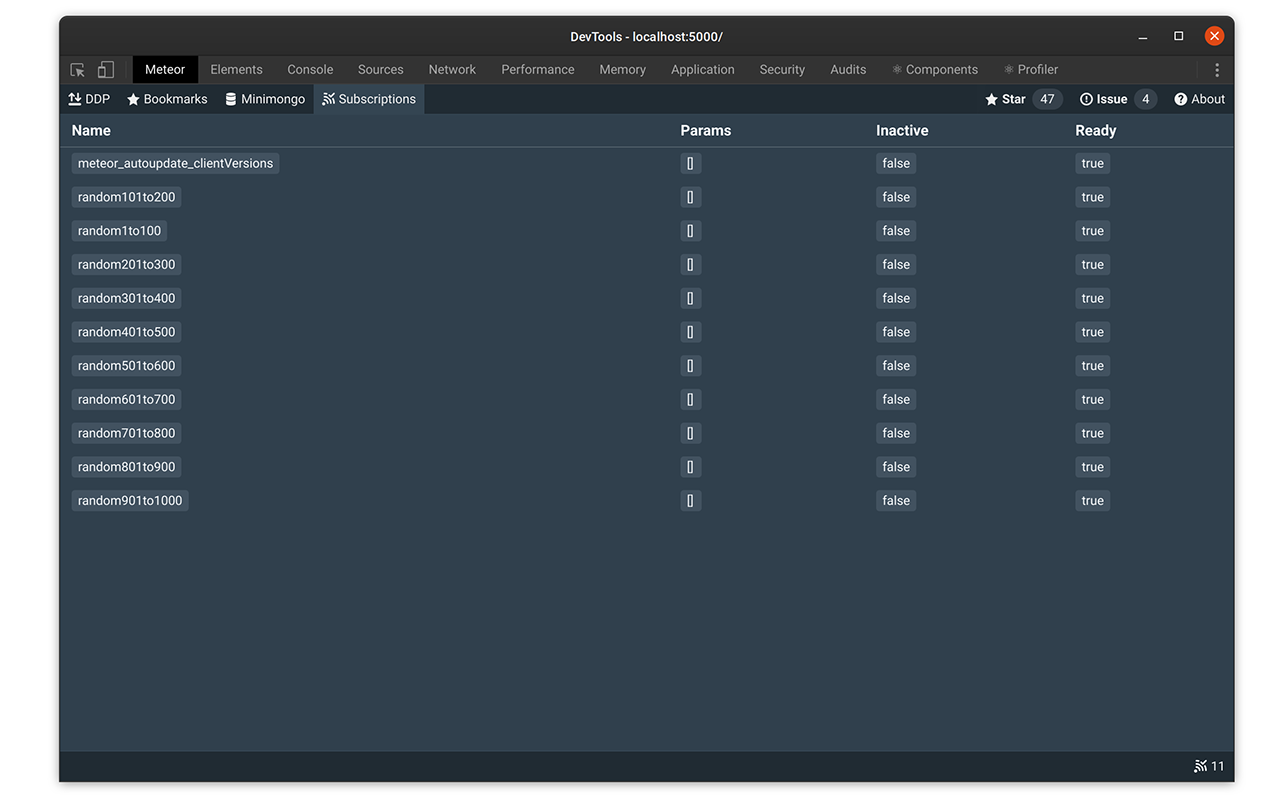Click the ready true value for random701to800
The width and height of the screenshot is (1280, 800).
tap(1092, 433)
